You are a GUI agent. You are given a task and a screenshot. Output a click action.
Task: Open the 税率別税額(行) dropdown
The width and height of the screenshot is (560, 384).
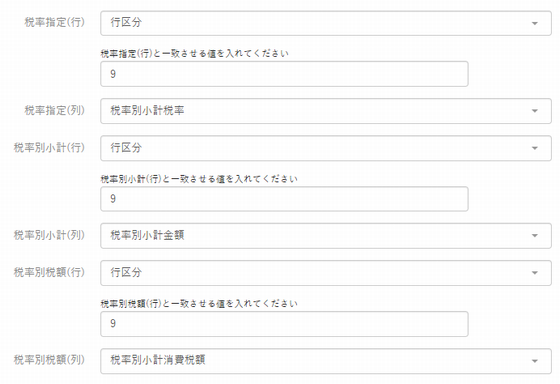pyautogui.click(x=326, y=273)
